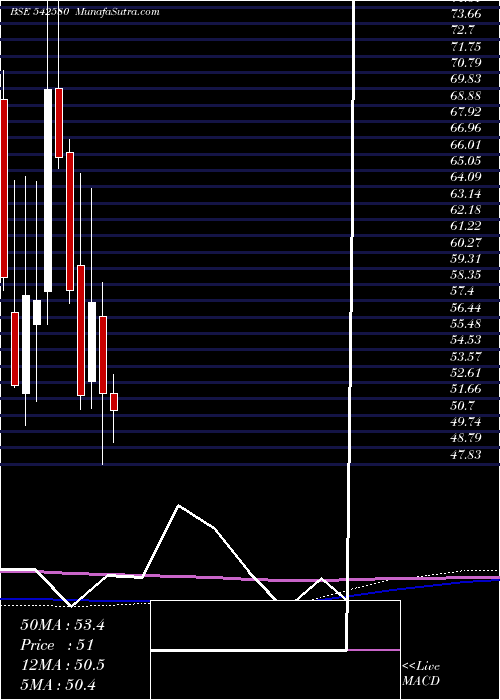Click the 66.01 price axis label
Viewport: 500px width, 700px height.
tap(466, 145)
